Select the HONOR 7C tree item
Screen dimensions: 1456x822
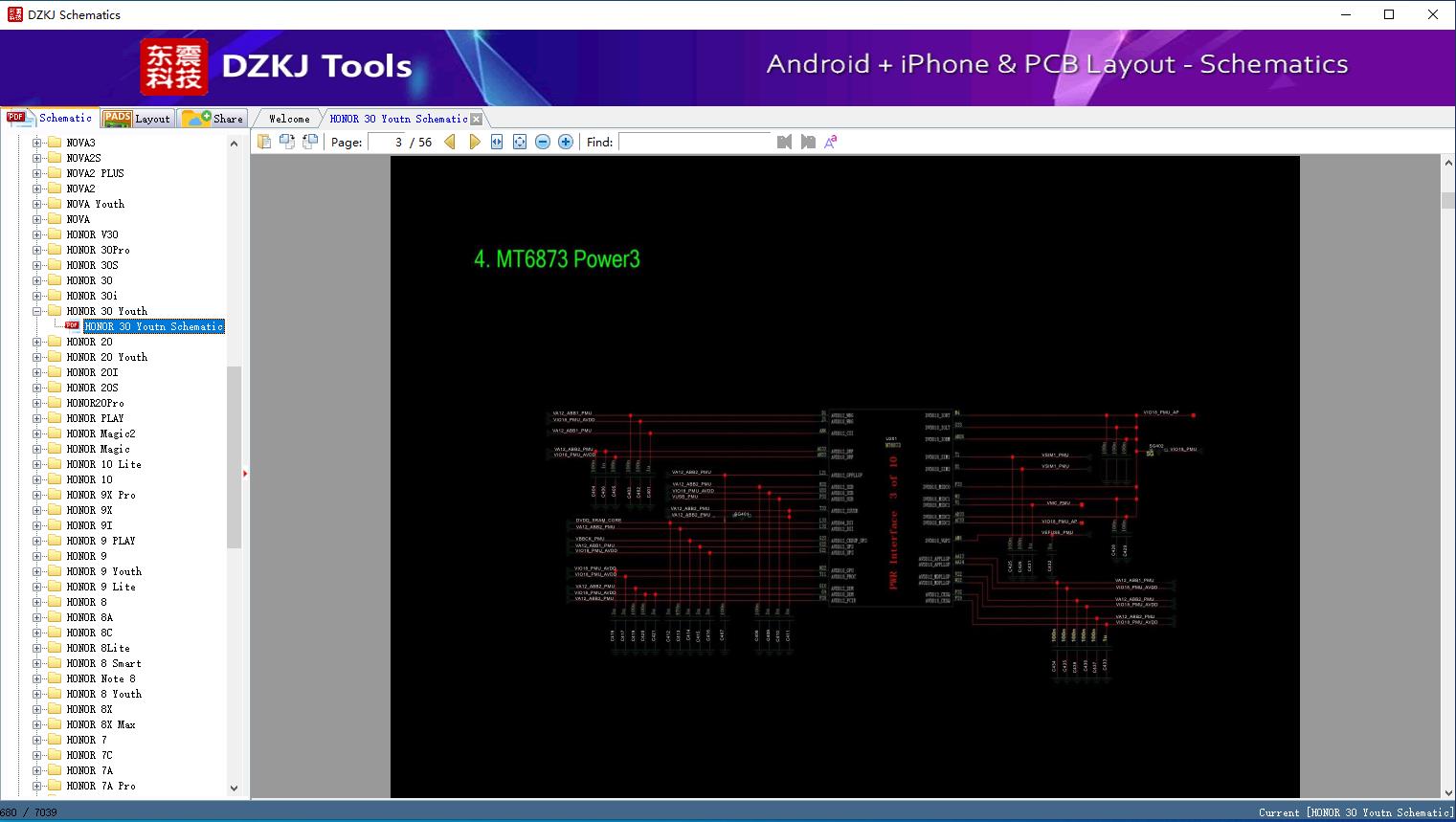point(90,755)
